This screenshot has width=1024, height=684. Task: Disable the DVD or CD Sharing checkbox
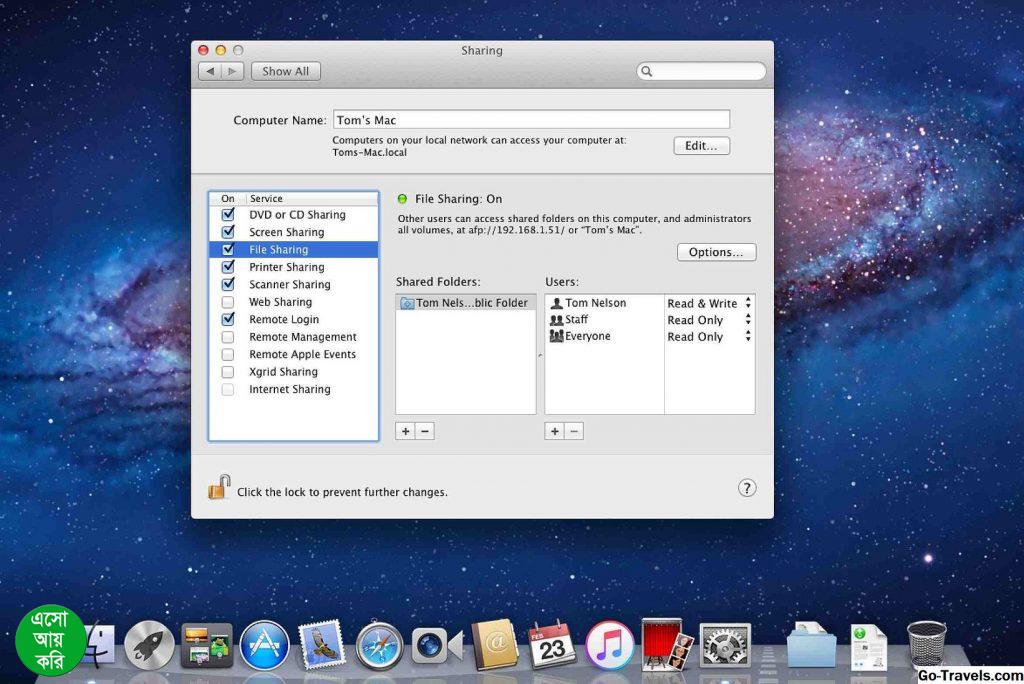pos(228,215)
